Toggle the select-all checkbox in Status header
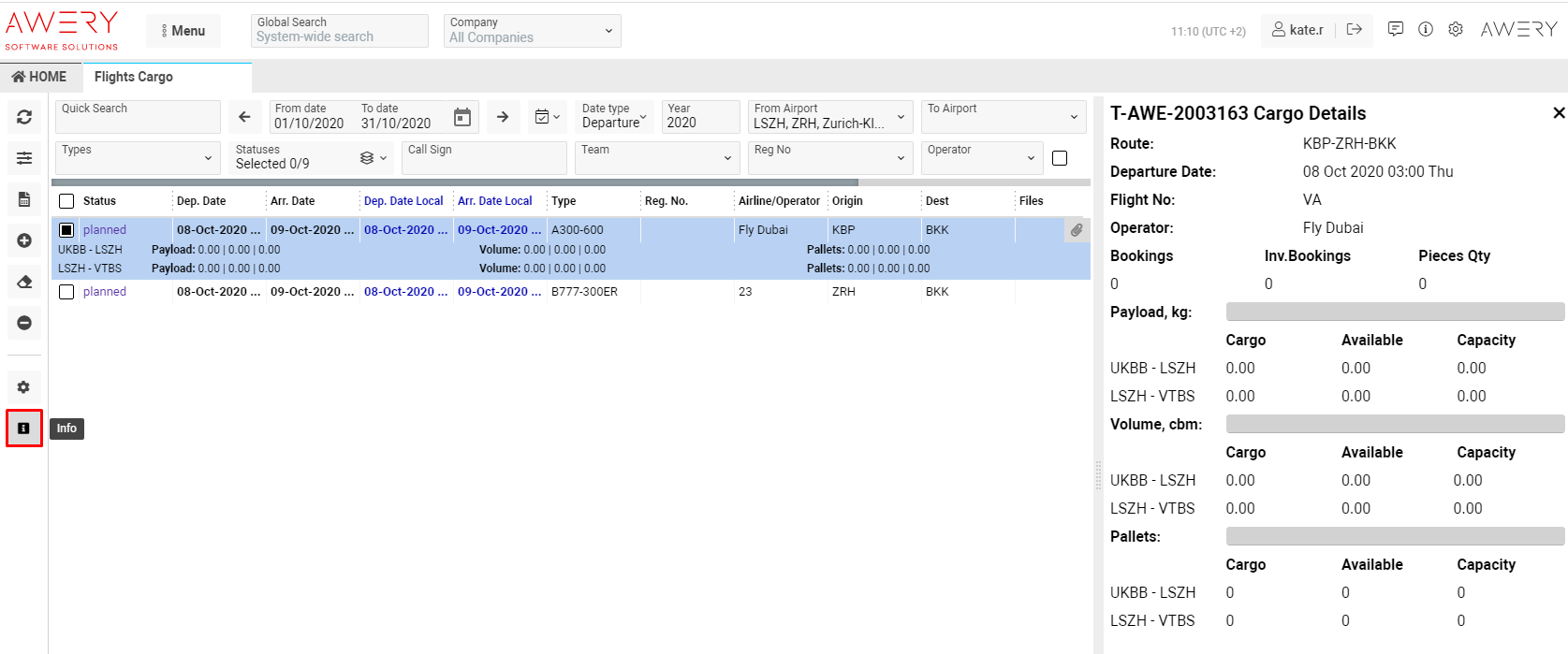Screen dimensions: 1568x654 66,201
